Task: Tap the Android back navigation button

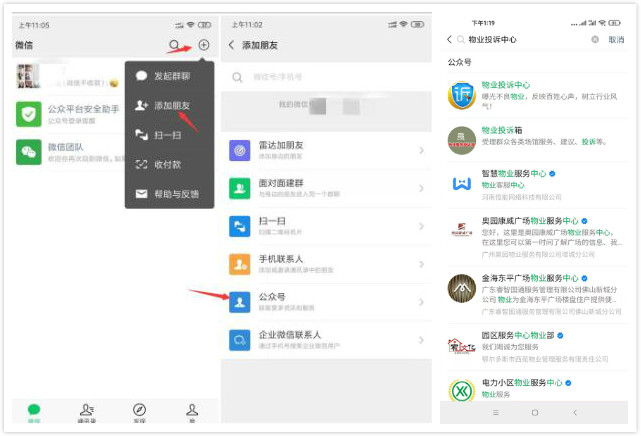Action: pos(574,413)
